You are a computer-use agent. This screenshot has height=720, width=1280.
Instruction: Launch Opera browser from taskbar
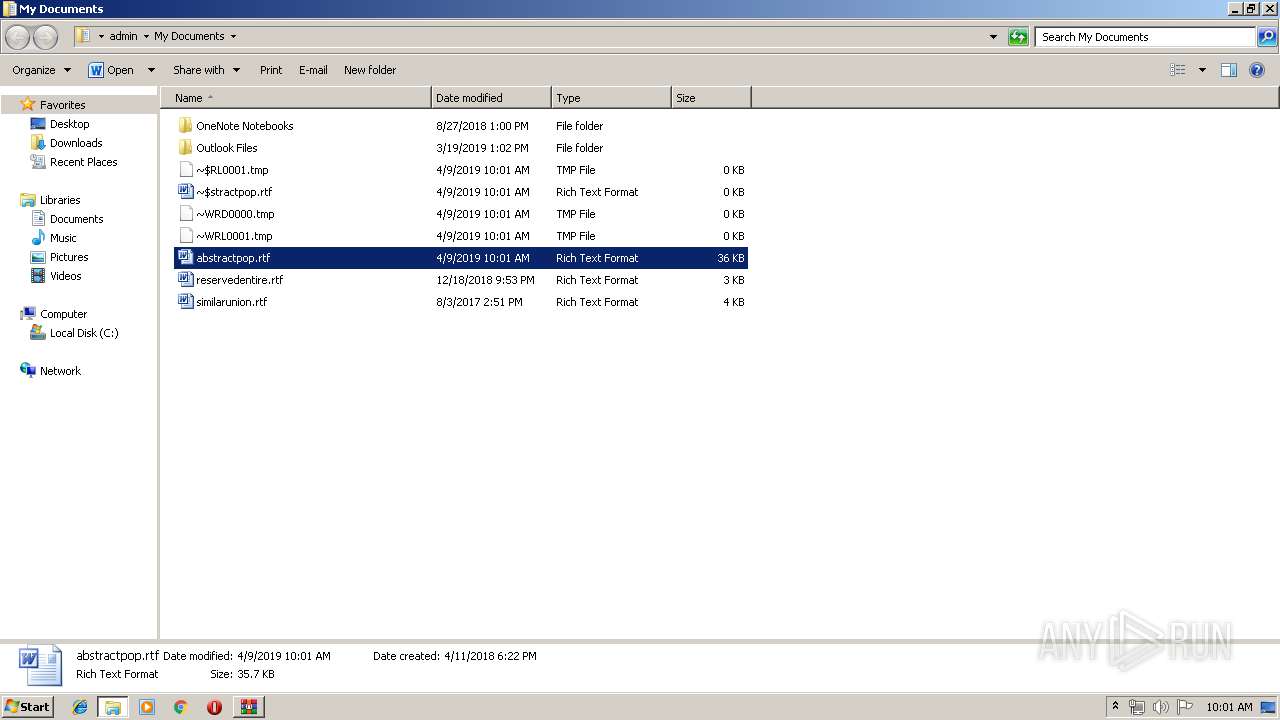point(214,707)
